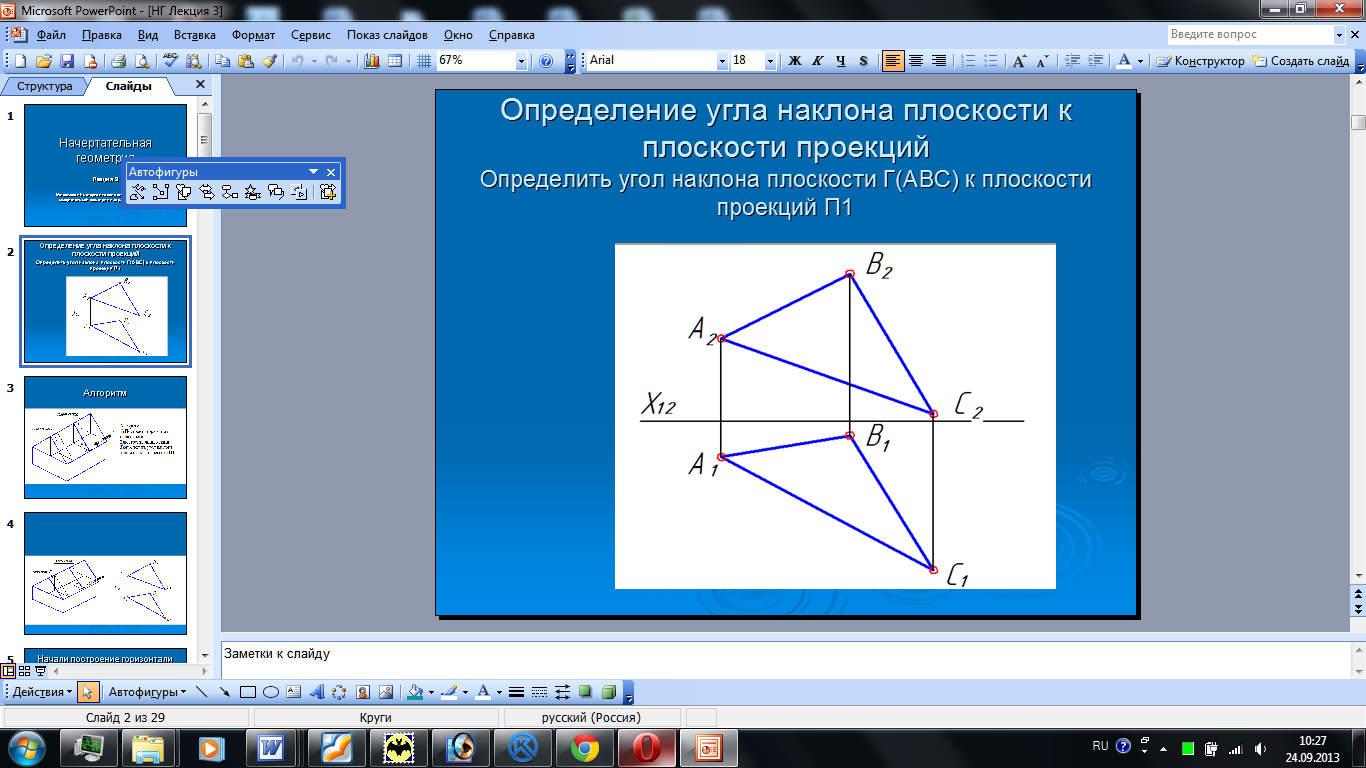Open Arrow Style options on the drawing toolbar

click(562, 692)
